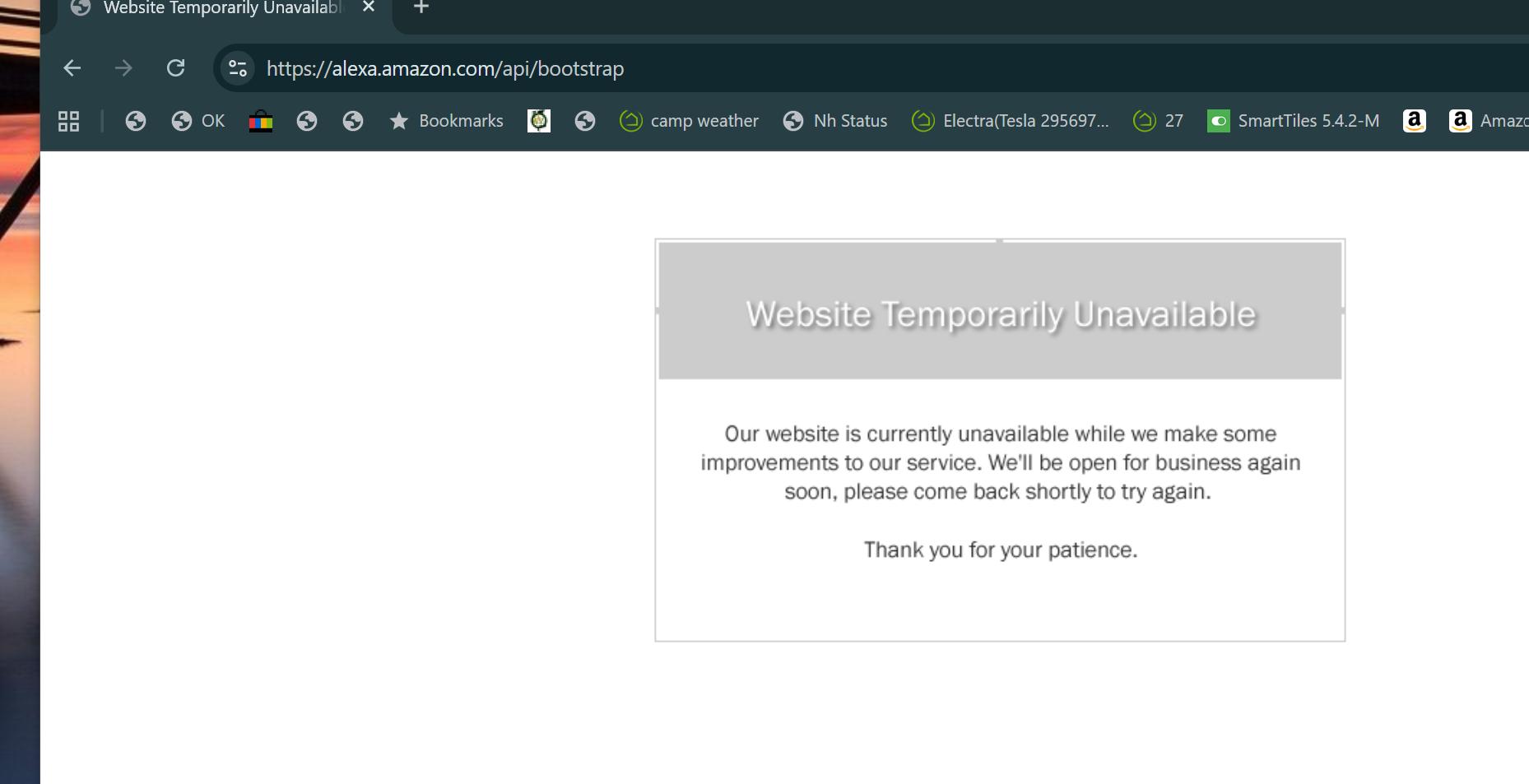Screen dimensions: 1529x784
Task: Click the "improvements to our service" text line
Action: click(x=1001, y=462)
